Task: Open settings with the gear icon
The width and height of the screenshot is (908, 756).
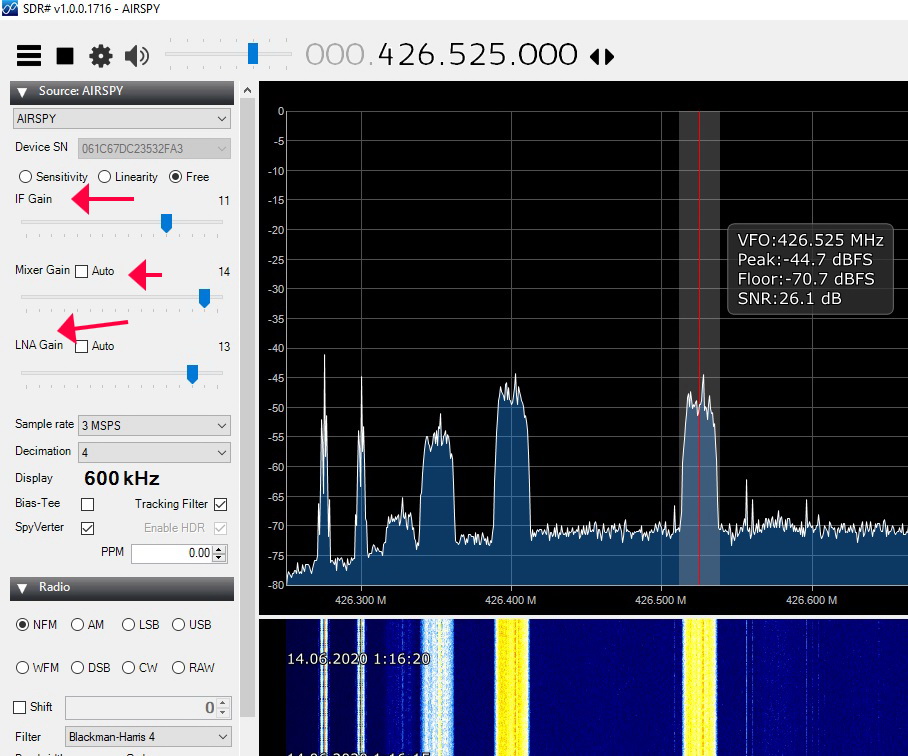Action: [x=101, y=56]
